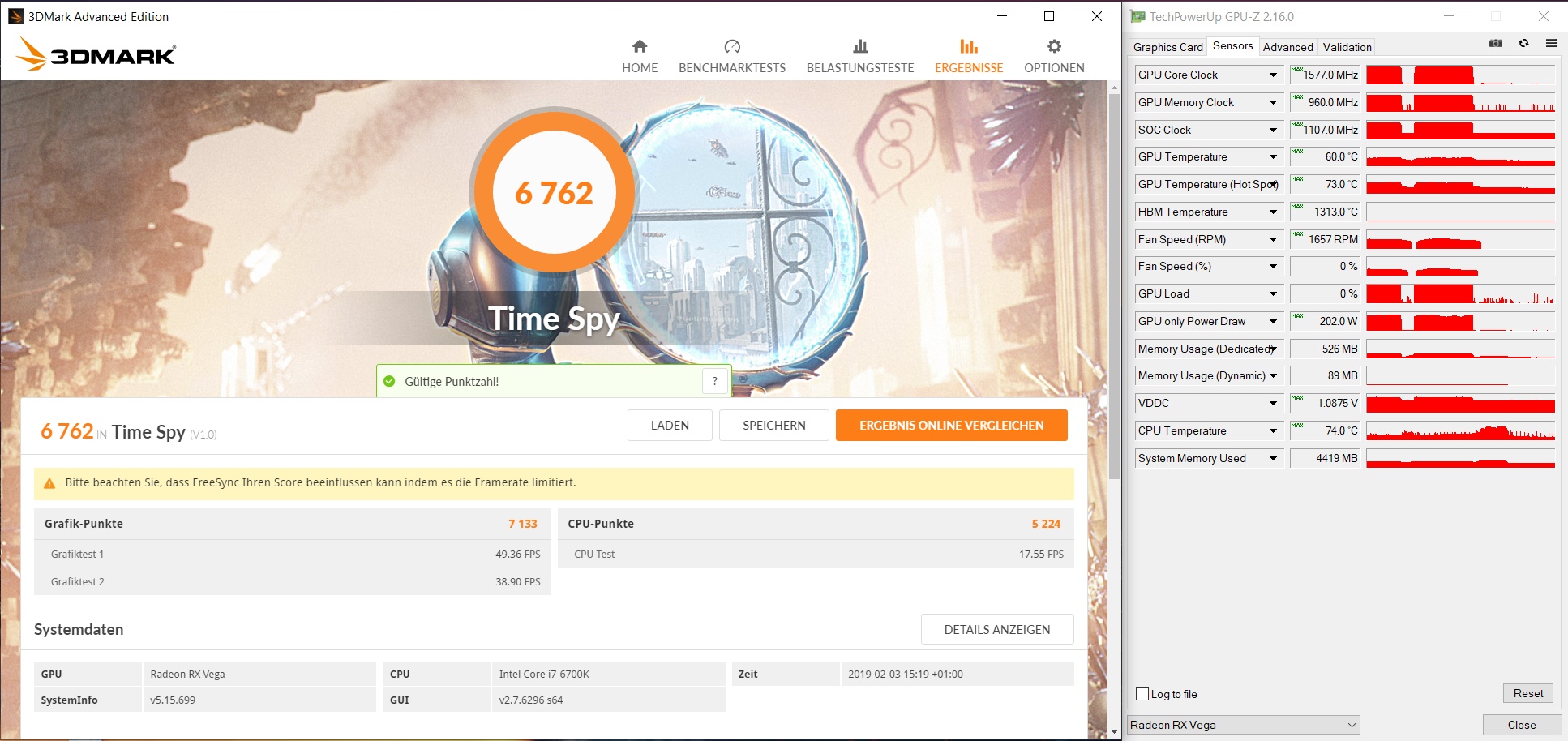Expand the GPU Load sensor dropdown
Screen dimensions: 1568x741
coord(1273,294)
